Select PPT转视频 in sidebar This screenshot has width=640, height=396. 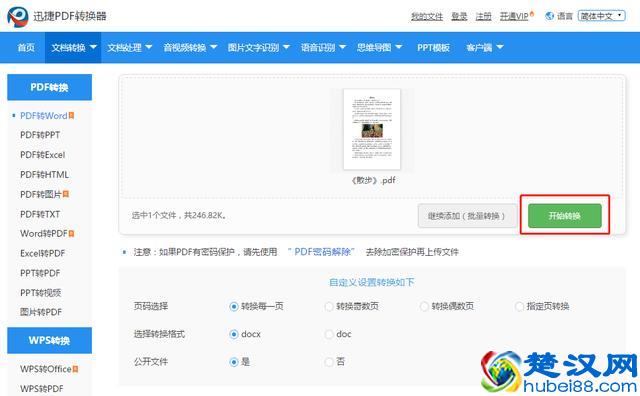[40, 292]
